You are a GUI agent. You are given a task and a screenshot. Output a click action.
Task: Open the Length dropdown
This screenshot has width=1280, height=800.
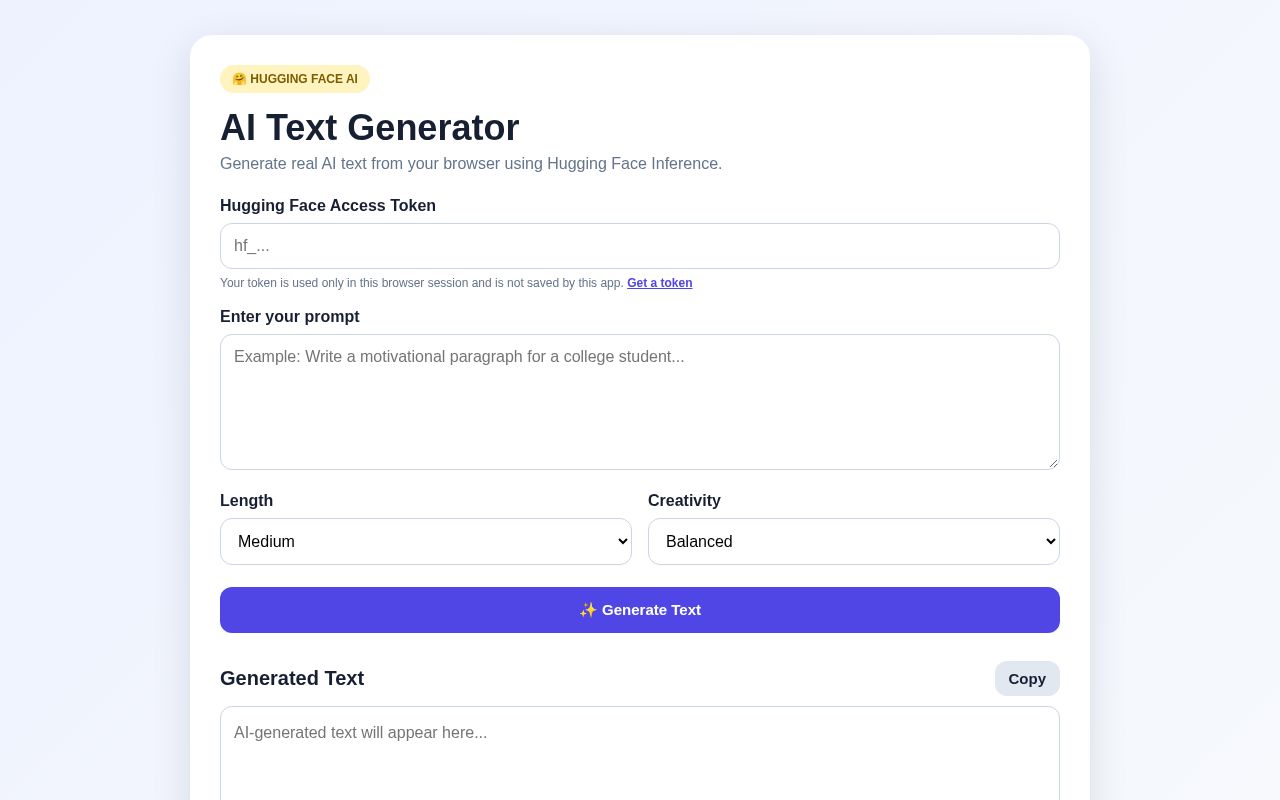click(x=426, y=541)
